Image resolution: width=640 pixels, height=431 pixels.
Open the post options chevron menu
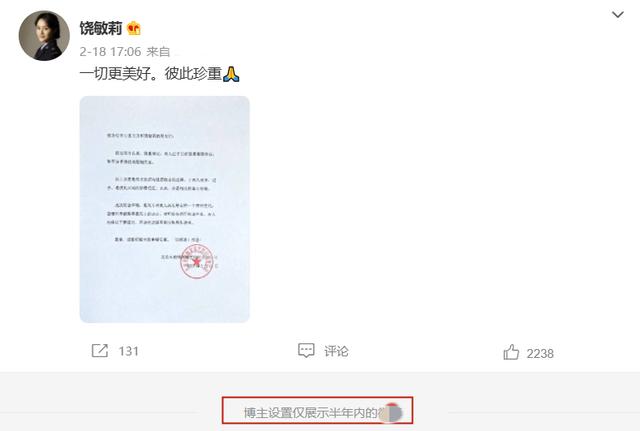click(618, 15)
